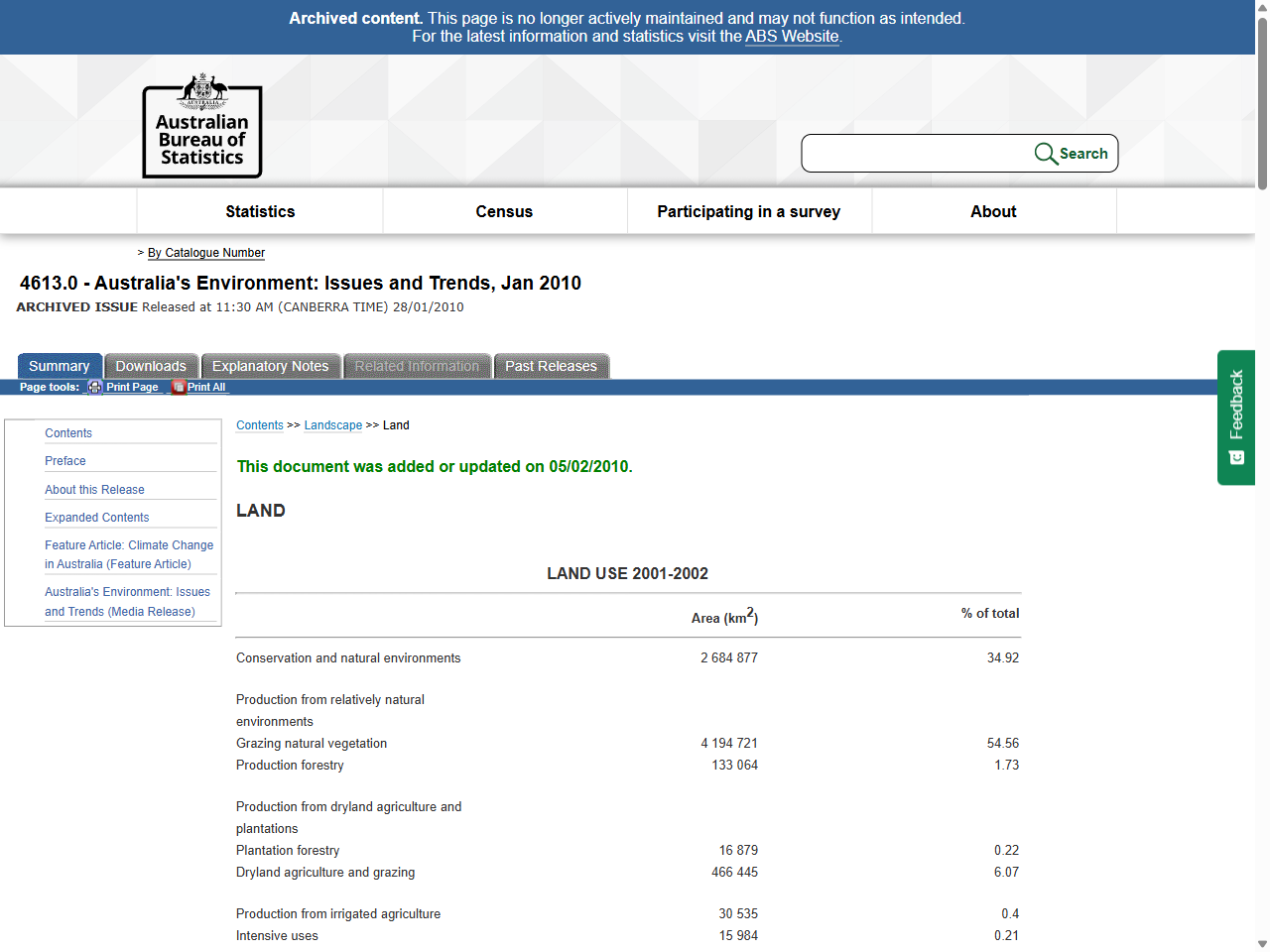The height and width of the screenshot is (952, 1270).
Task: Select the Related Information tab
Action: (x=417, y=366)
